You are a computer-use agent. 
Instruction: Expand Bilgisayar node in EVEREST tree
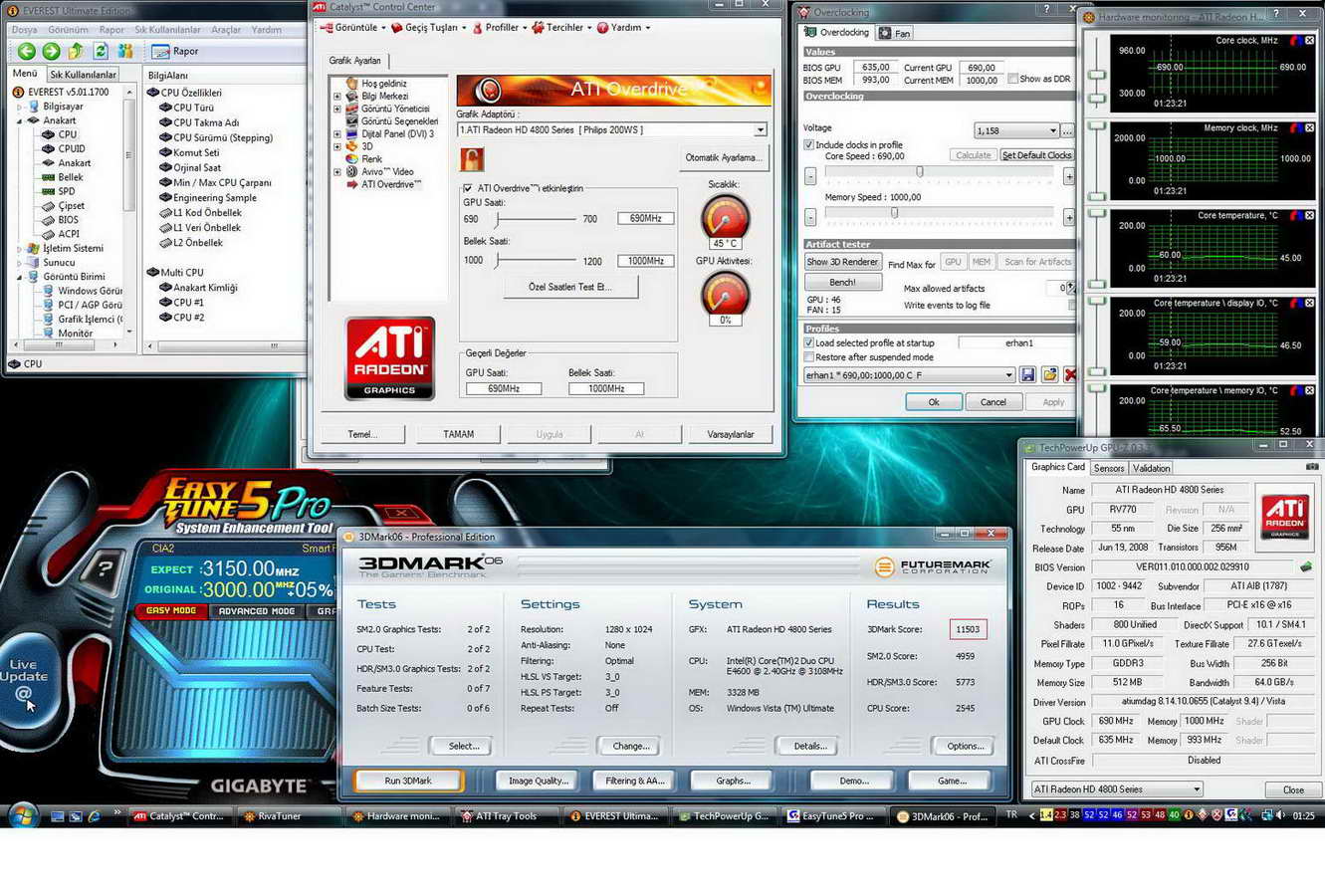[20, 107]
